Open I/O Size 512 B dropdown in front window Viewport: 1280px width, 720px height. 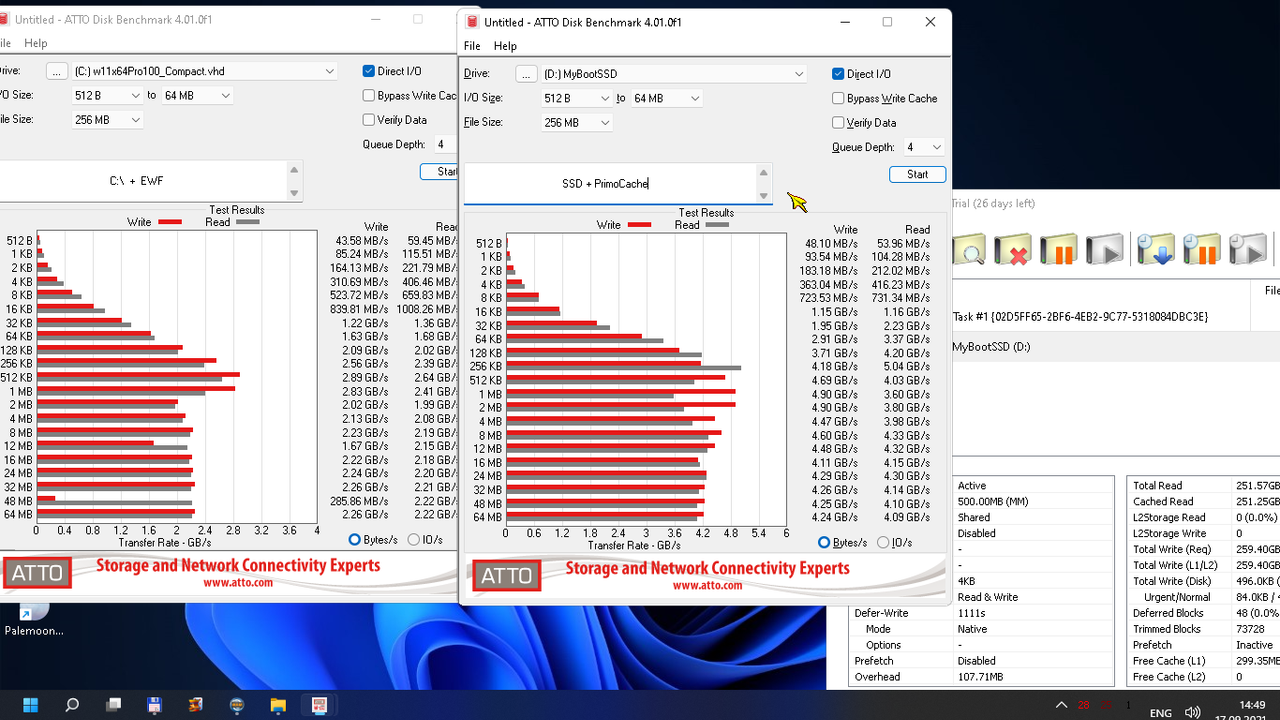(576, 98)
